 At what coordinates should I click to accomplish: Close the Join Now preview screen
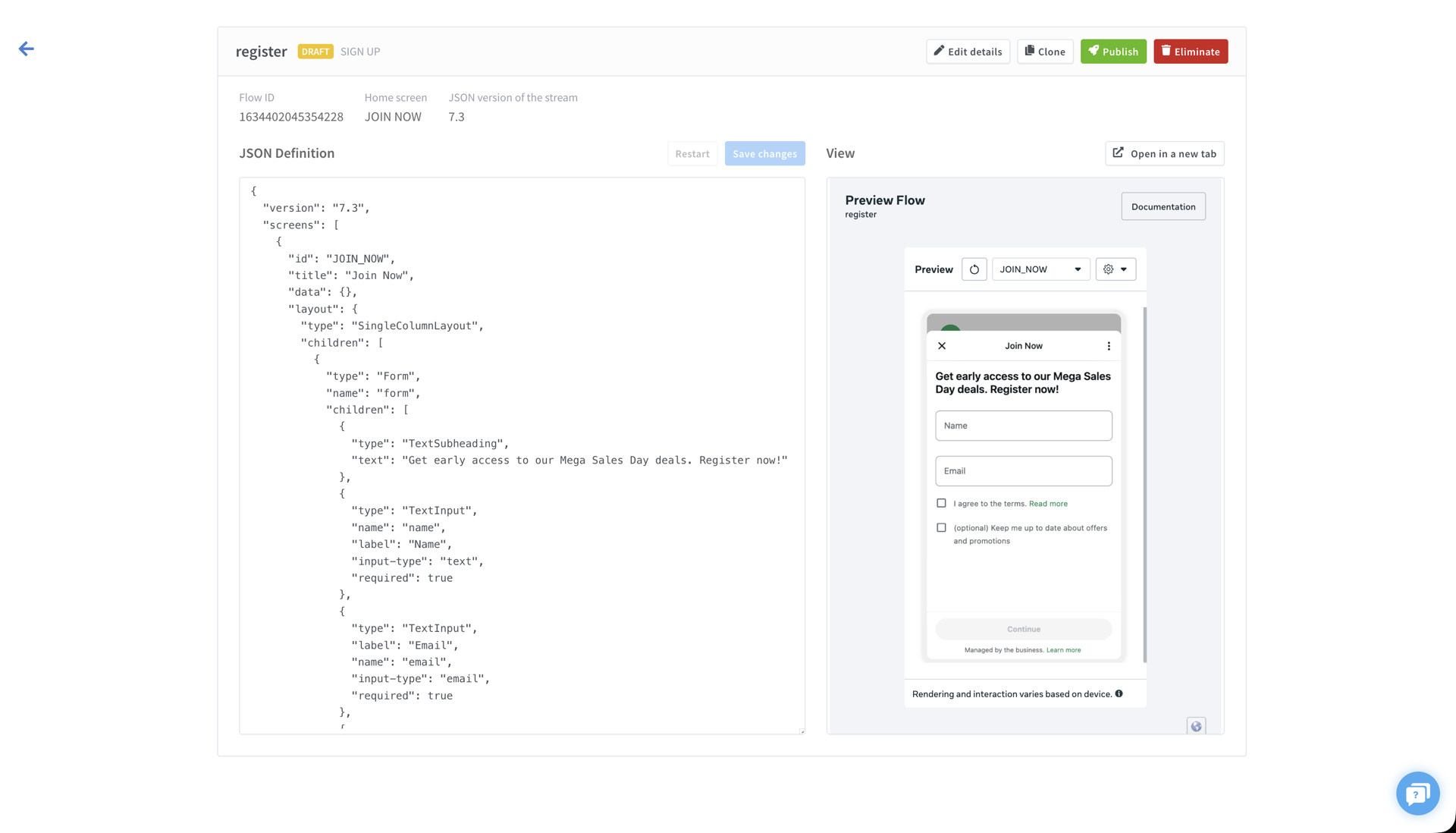coord(942,346)
